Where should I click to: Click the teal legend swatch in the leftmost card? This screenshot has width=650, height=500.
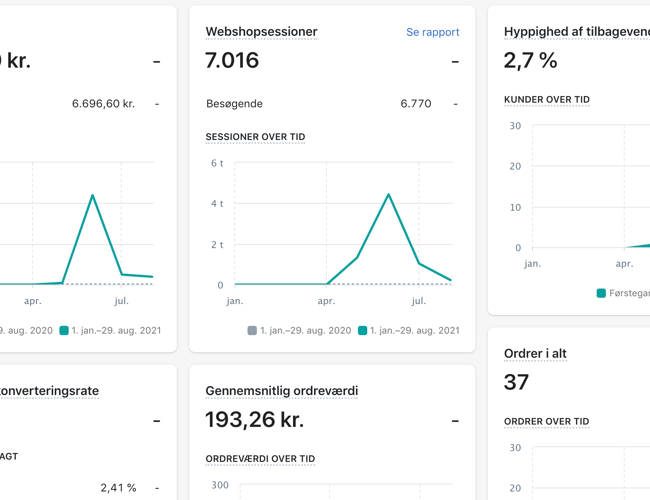[64, 330]
